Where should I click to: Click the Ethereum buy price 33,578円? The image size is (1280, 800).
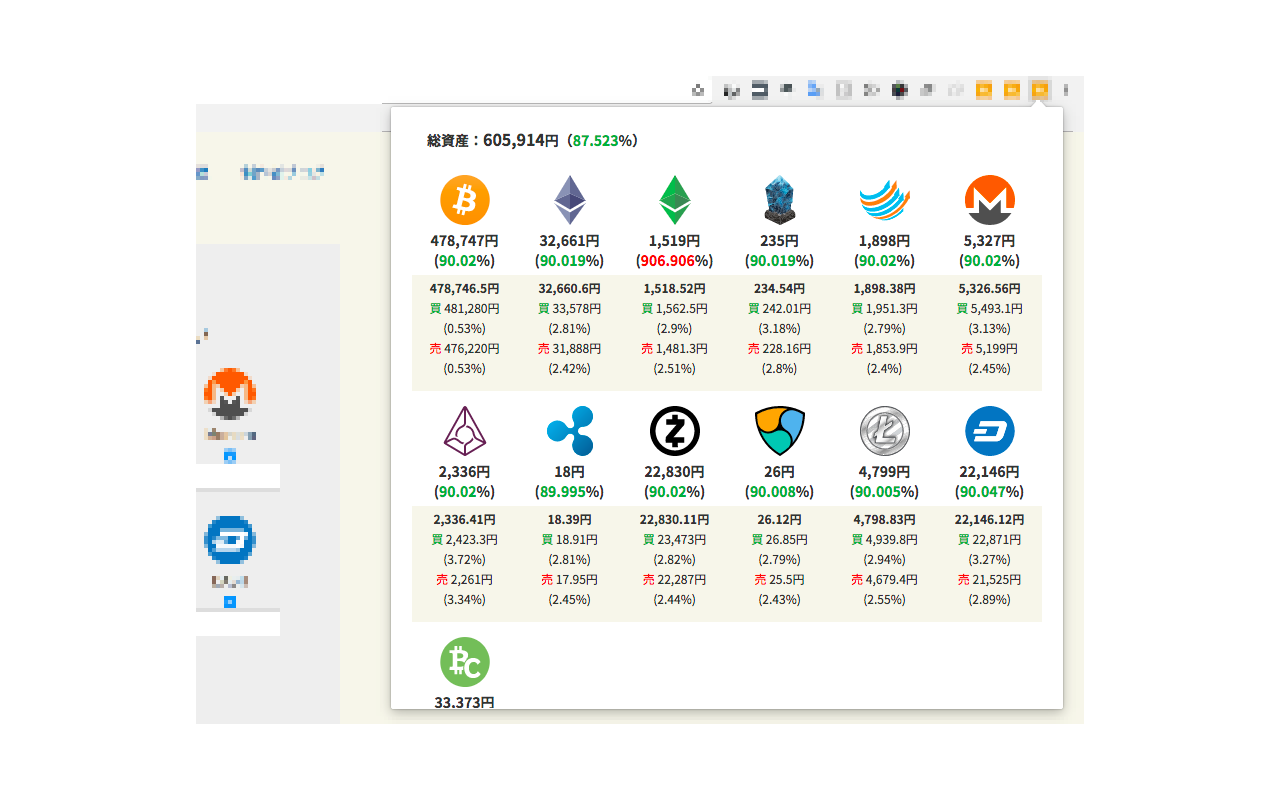tap(576, 309)
